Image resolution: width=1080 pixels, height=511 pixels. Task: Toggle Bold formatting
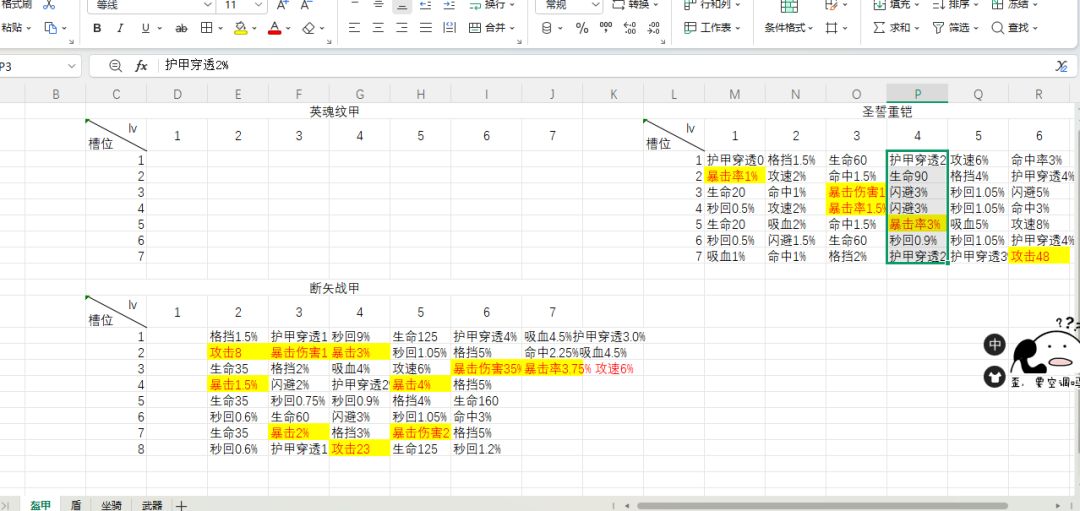click(97, 28)
